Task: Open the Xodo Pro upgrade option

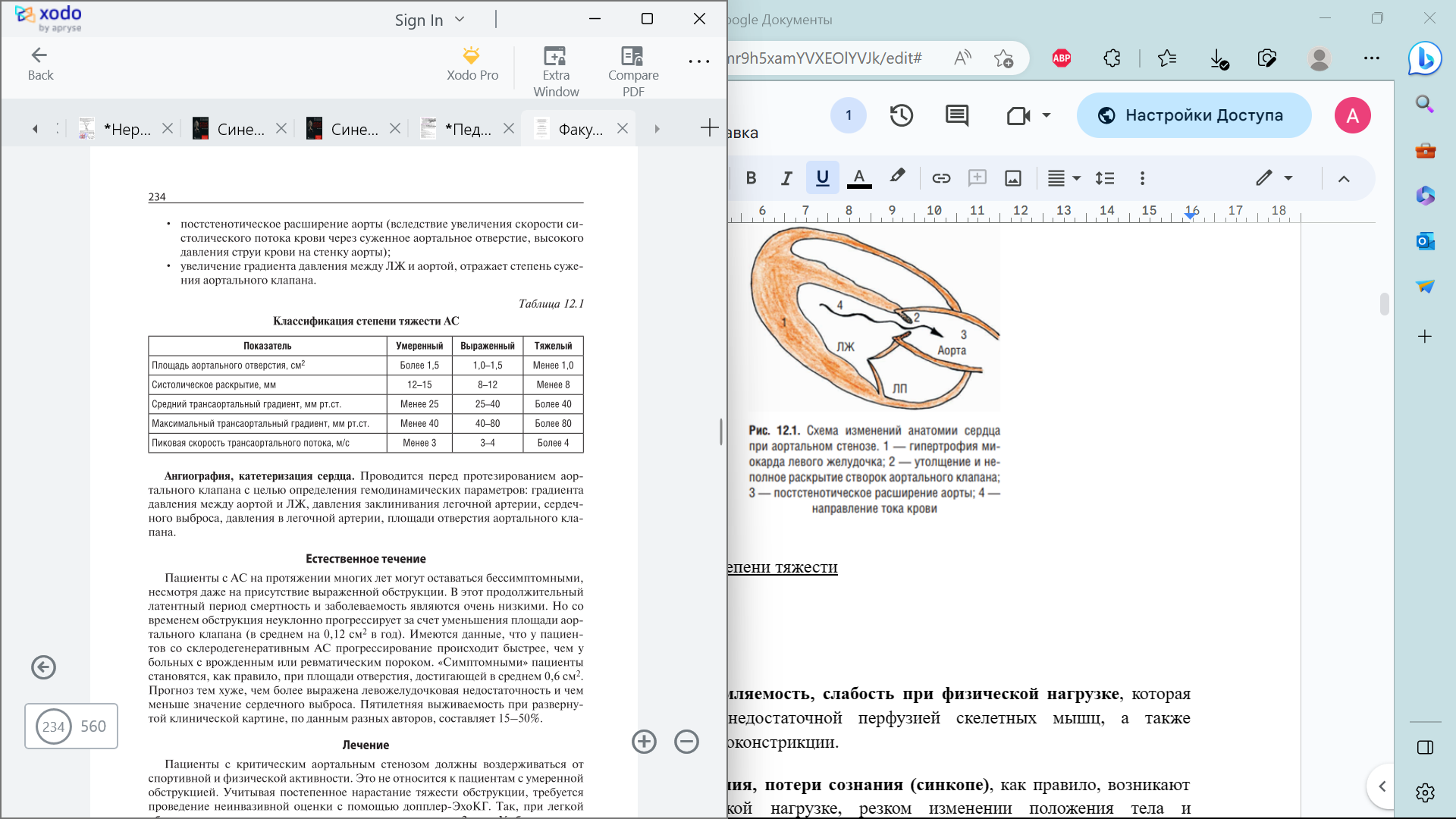Action: pyautogui.click(x=472, y=64)
